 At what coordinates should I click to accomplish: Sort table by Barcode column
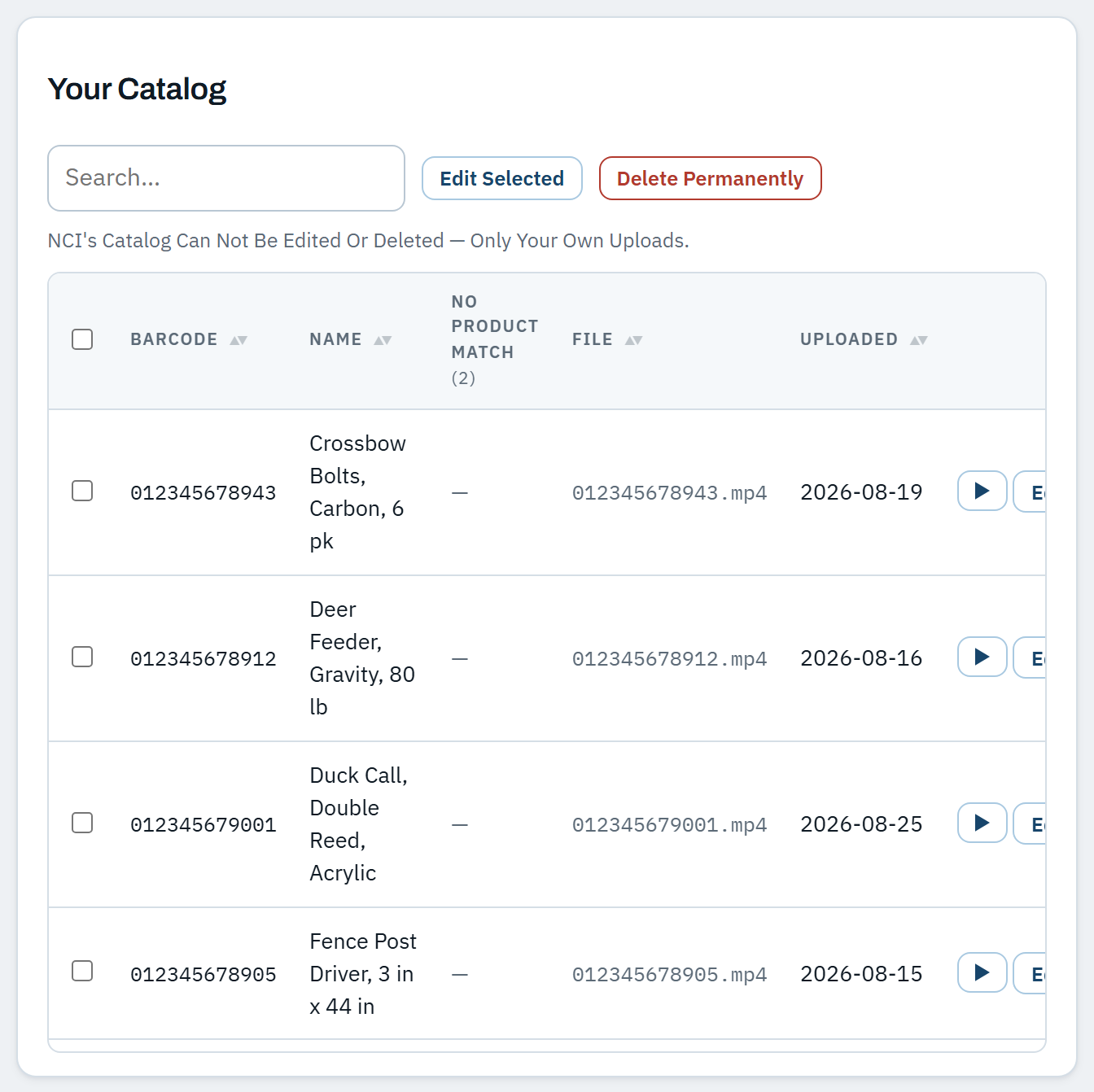pyautogui.click(x=189, y=339)
